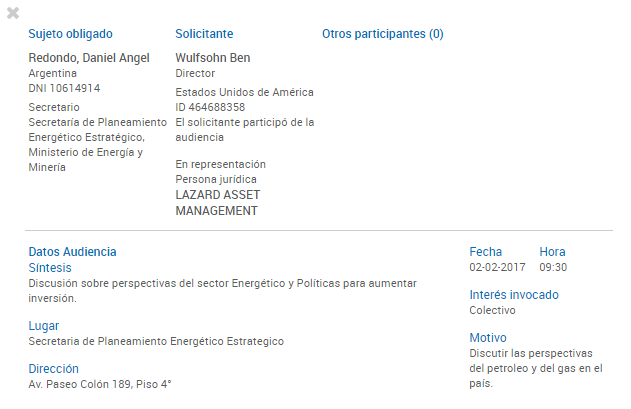
Task: Click the Síntesis label
Action: [50, 268]
